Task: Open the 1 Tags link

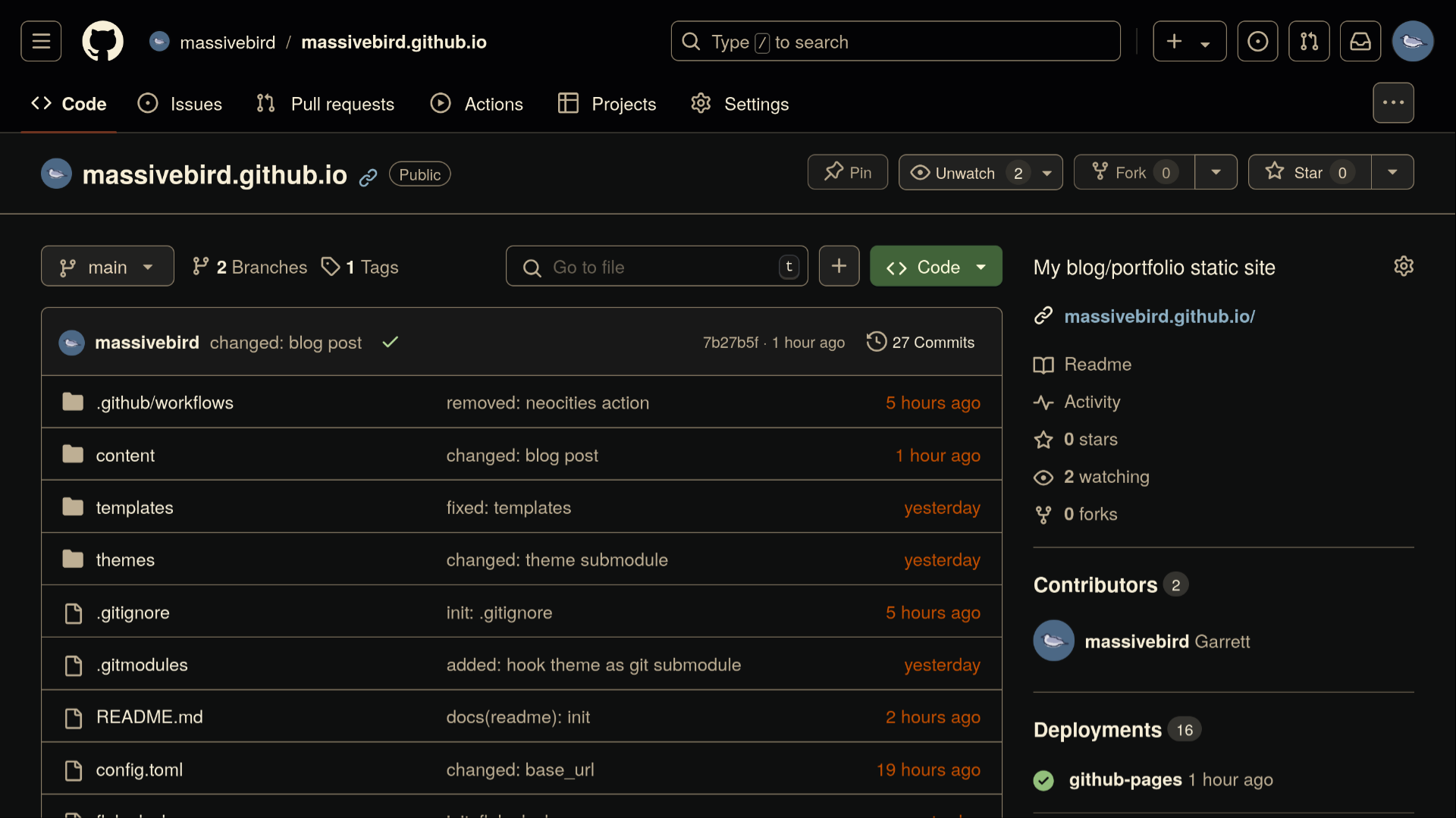Action: [x=359, y=267]
